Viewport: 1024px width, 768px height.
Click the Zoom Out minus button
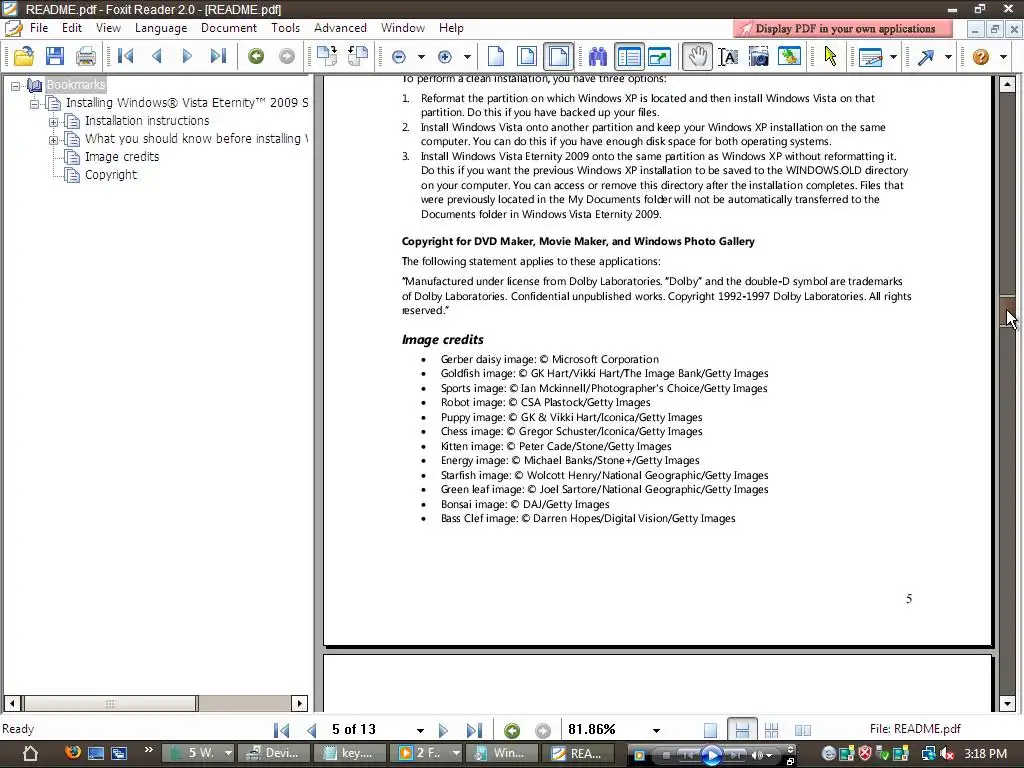point(399,57)
